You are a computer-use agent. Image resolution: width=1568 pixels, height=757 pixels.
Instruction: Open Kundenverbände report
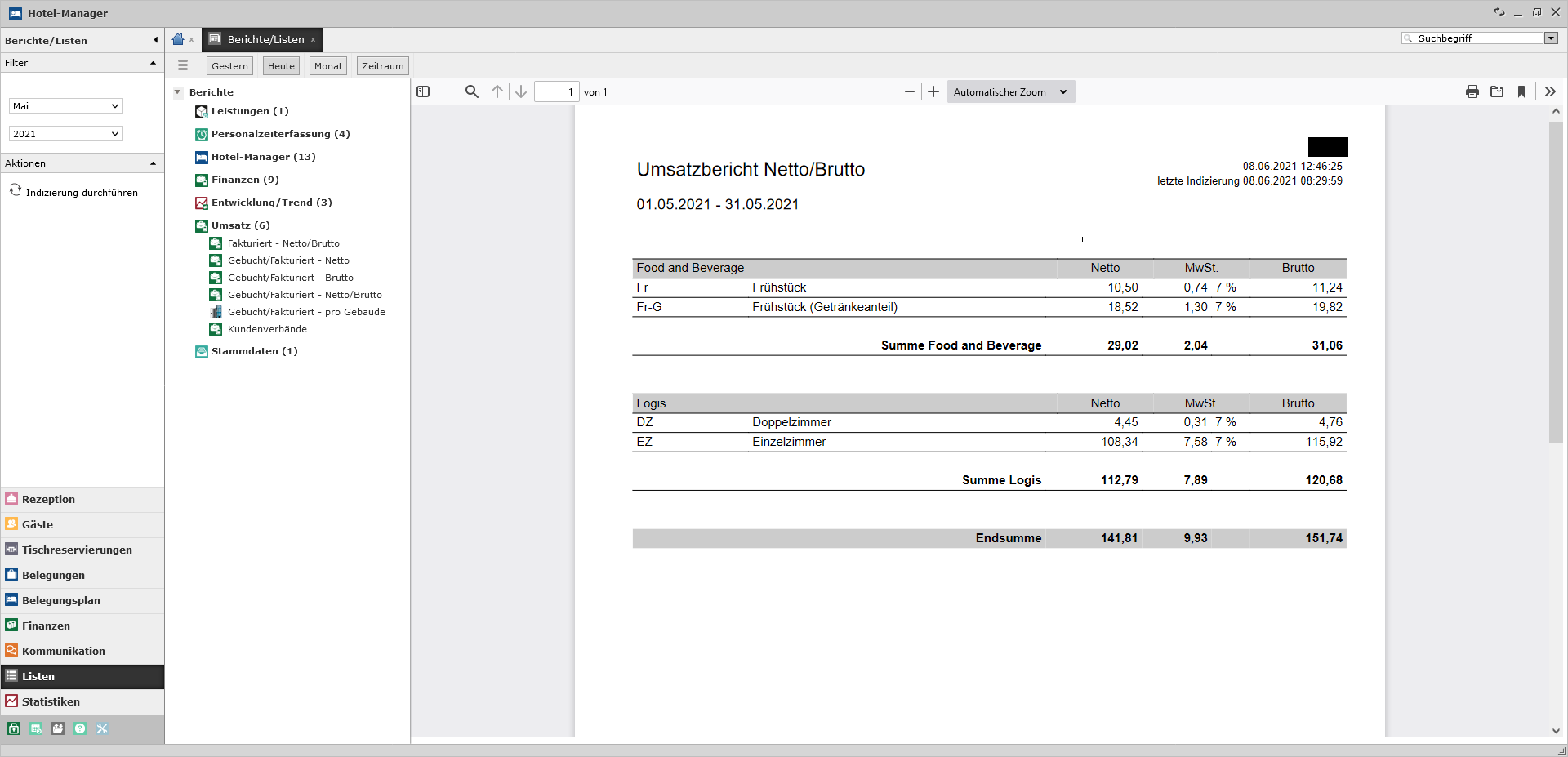tap(267, 329)
